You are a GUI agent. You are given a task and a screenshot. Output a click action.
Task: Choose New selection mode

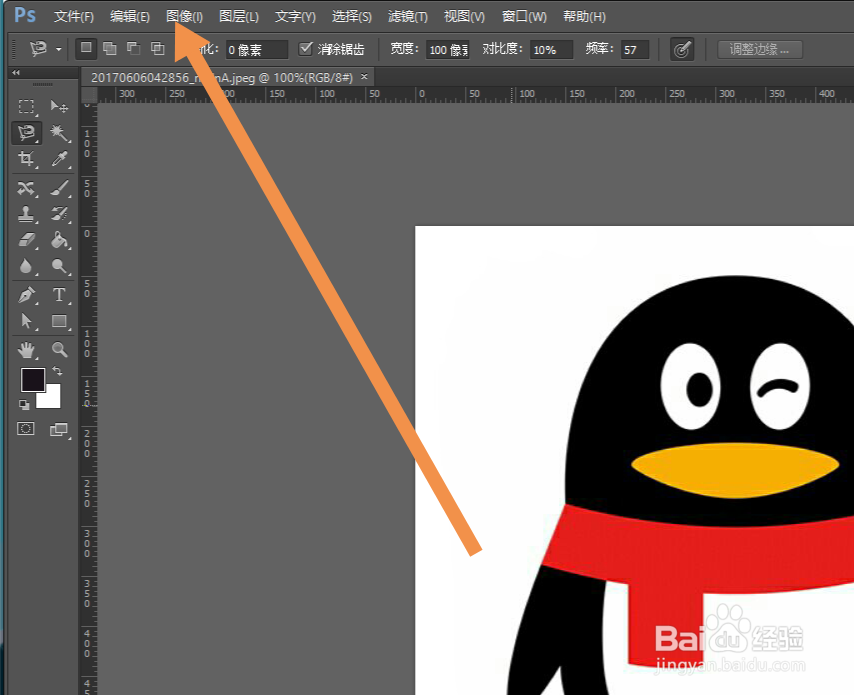click(86, 48)
